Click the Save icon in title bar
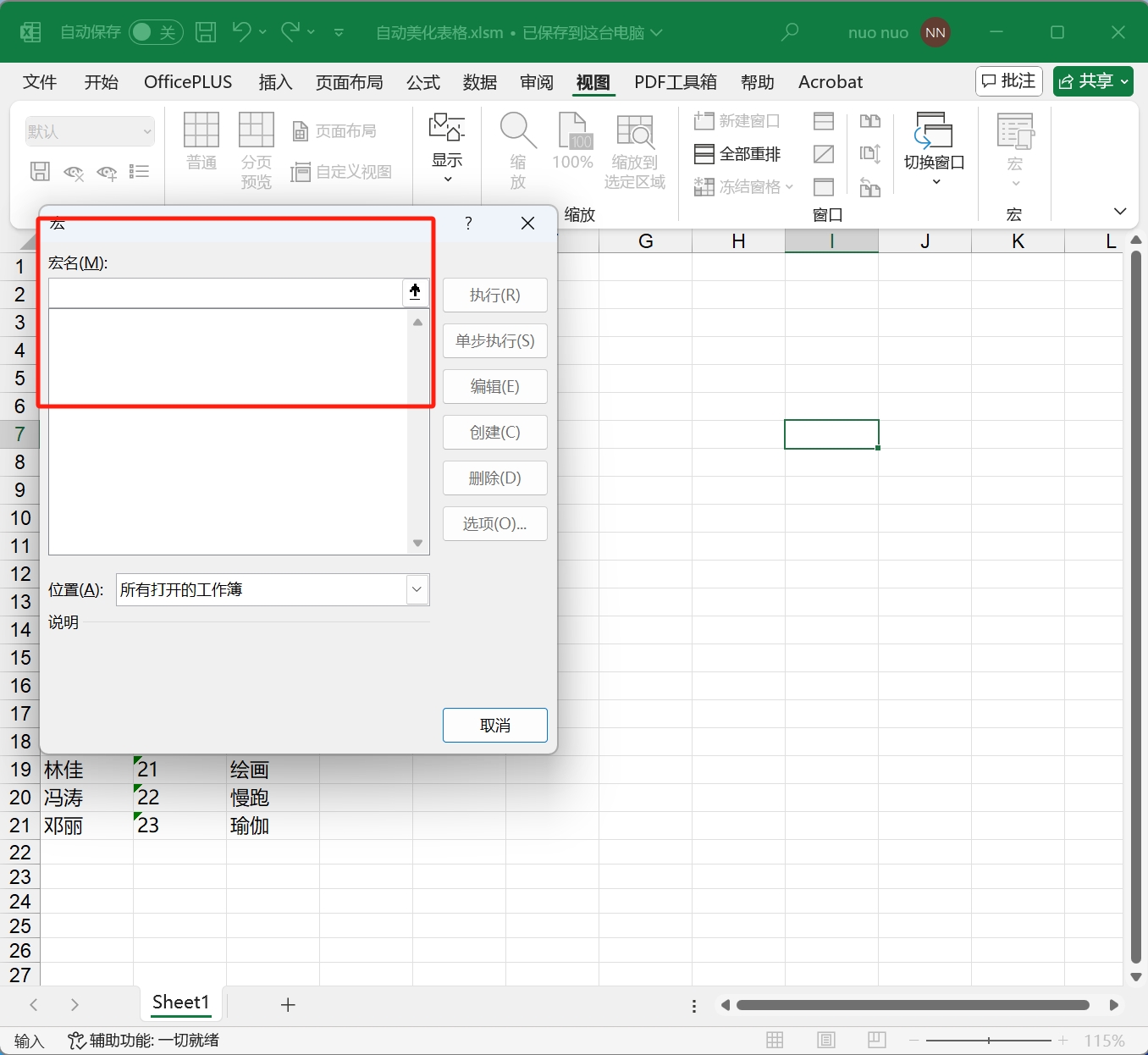 (x=206, y=32)
